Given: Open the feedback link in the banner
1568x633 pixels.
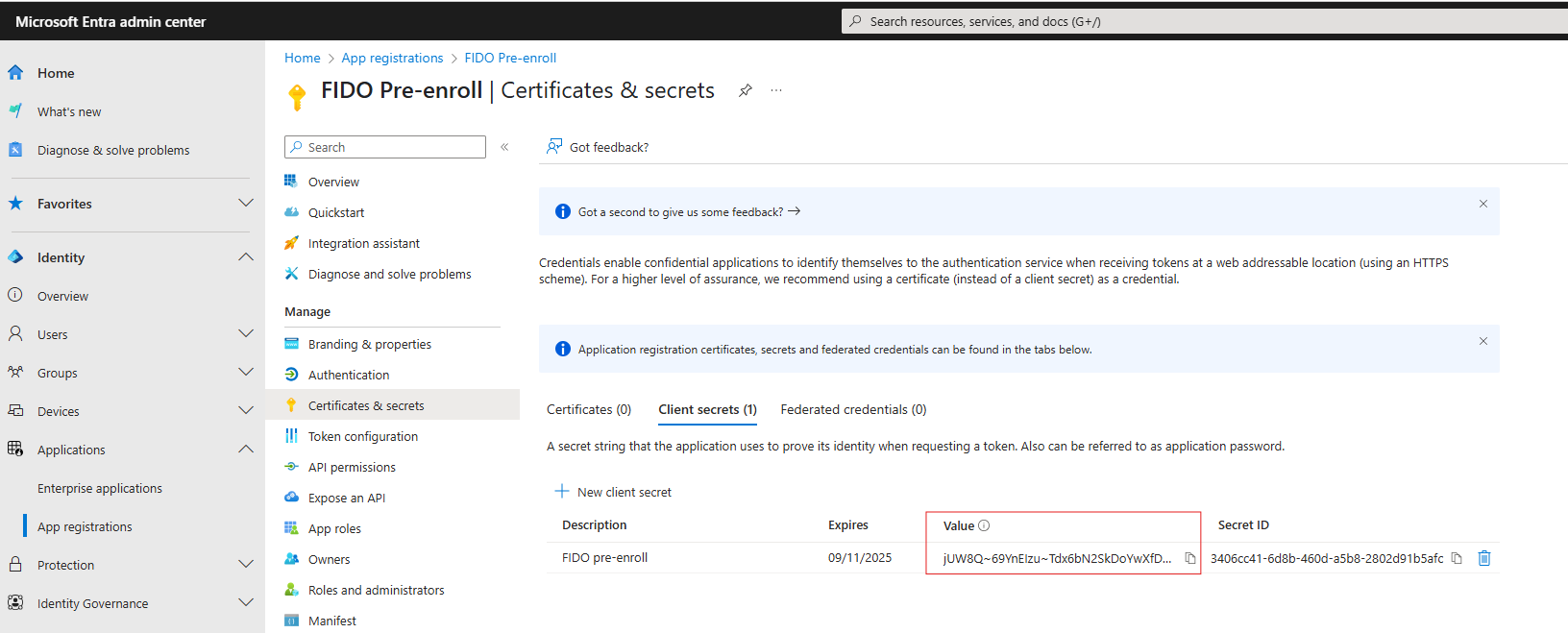Looking at the screenshot, I should point(689,212).
